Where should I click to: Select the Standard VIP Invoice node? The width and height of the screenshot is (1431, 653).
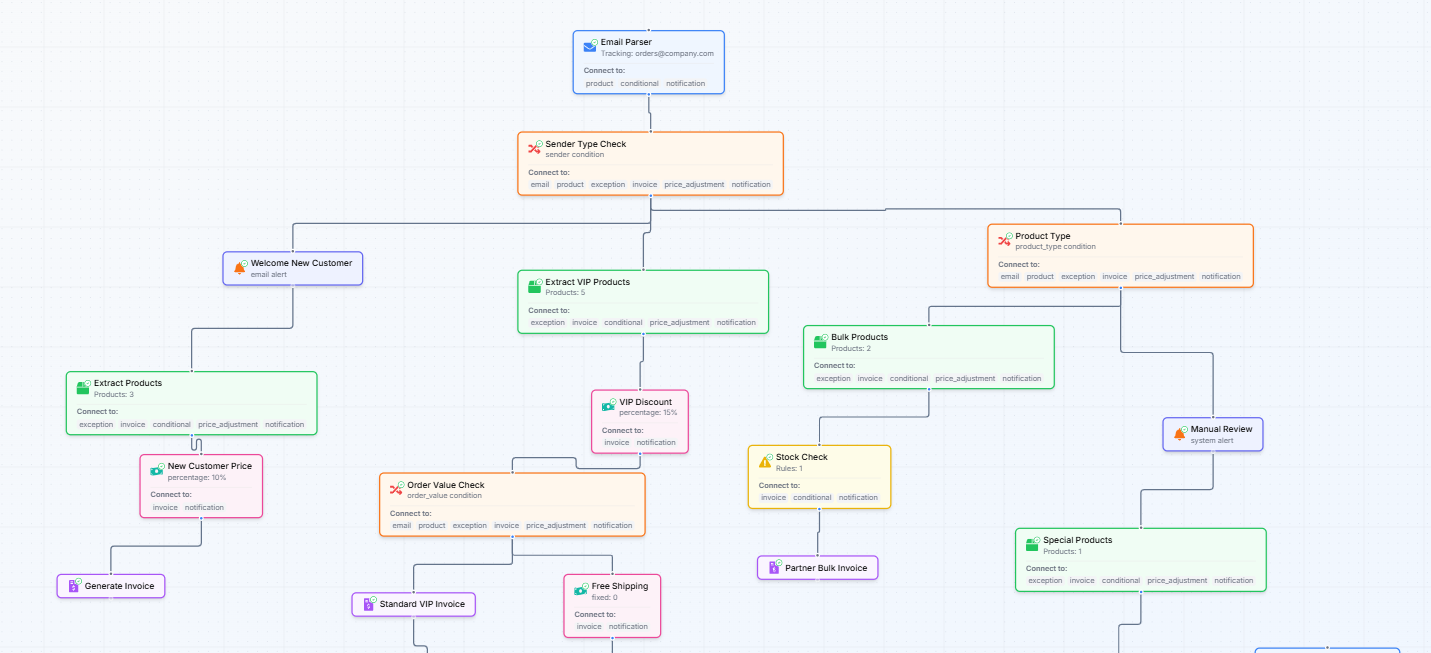click(413, 604)
